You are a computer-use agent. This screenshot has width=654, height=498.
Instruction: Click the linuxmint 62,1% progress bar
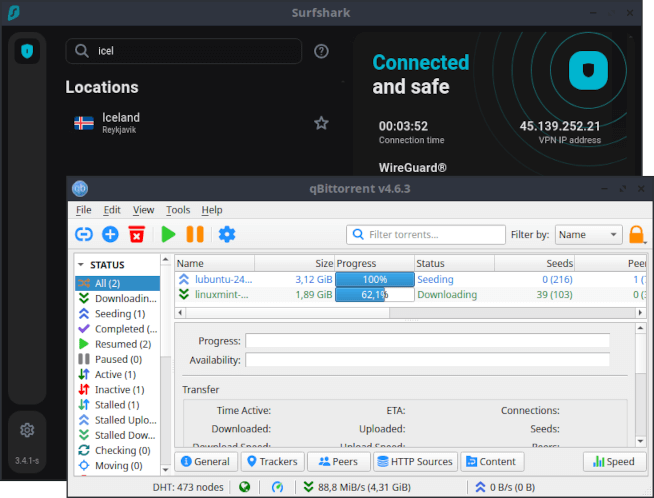click(x=375, y=294)
